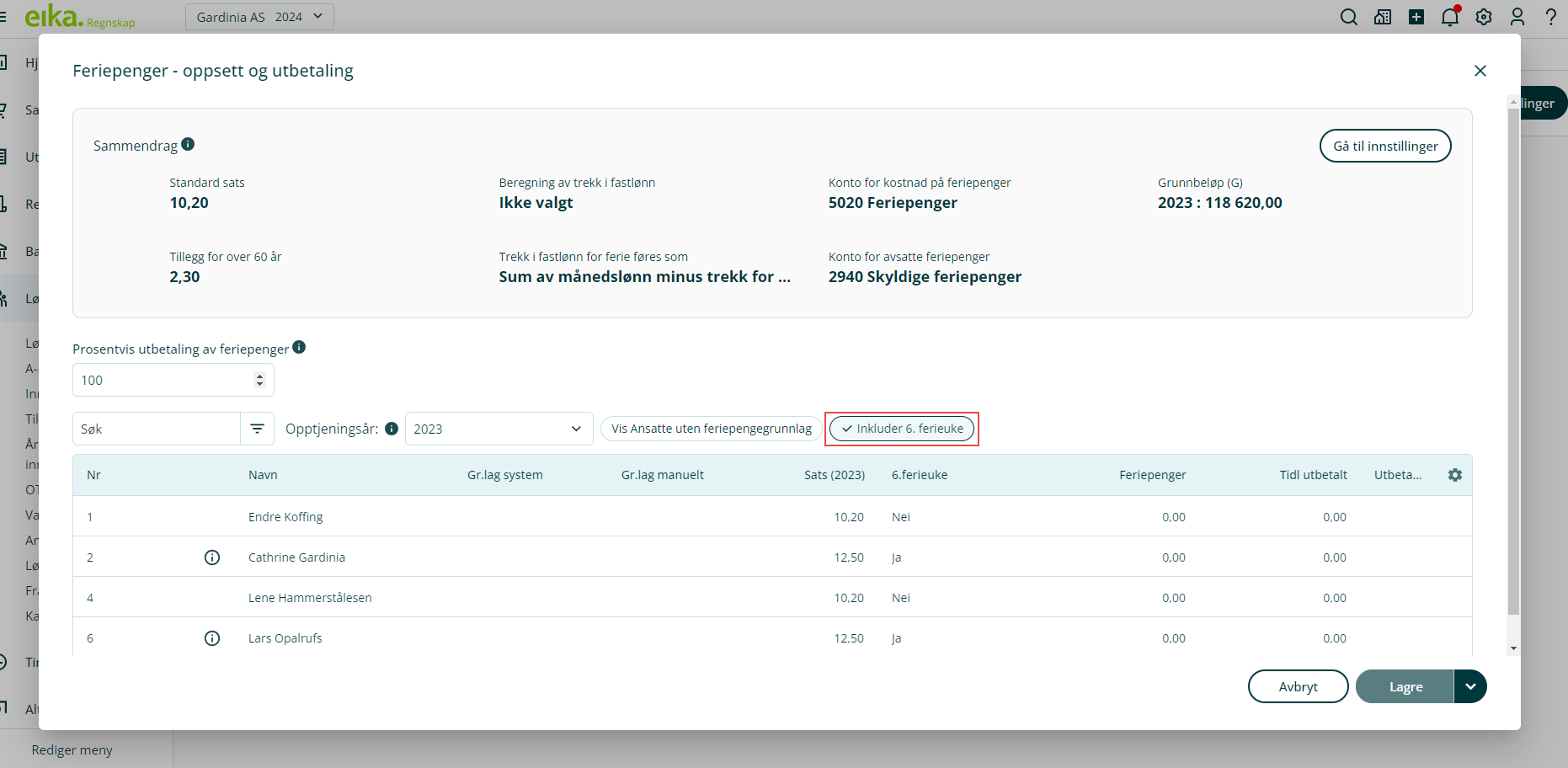Click in the Søk search field
The height and width of the screenshot is (768, 1568).
(x=157, y=429)
